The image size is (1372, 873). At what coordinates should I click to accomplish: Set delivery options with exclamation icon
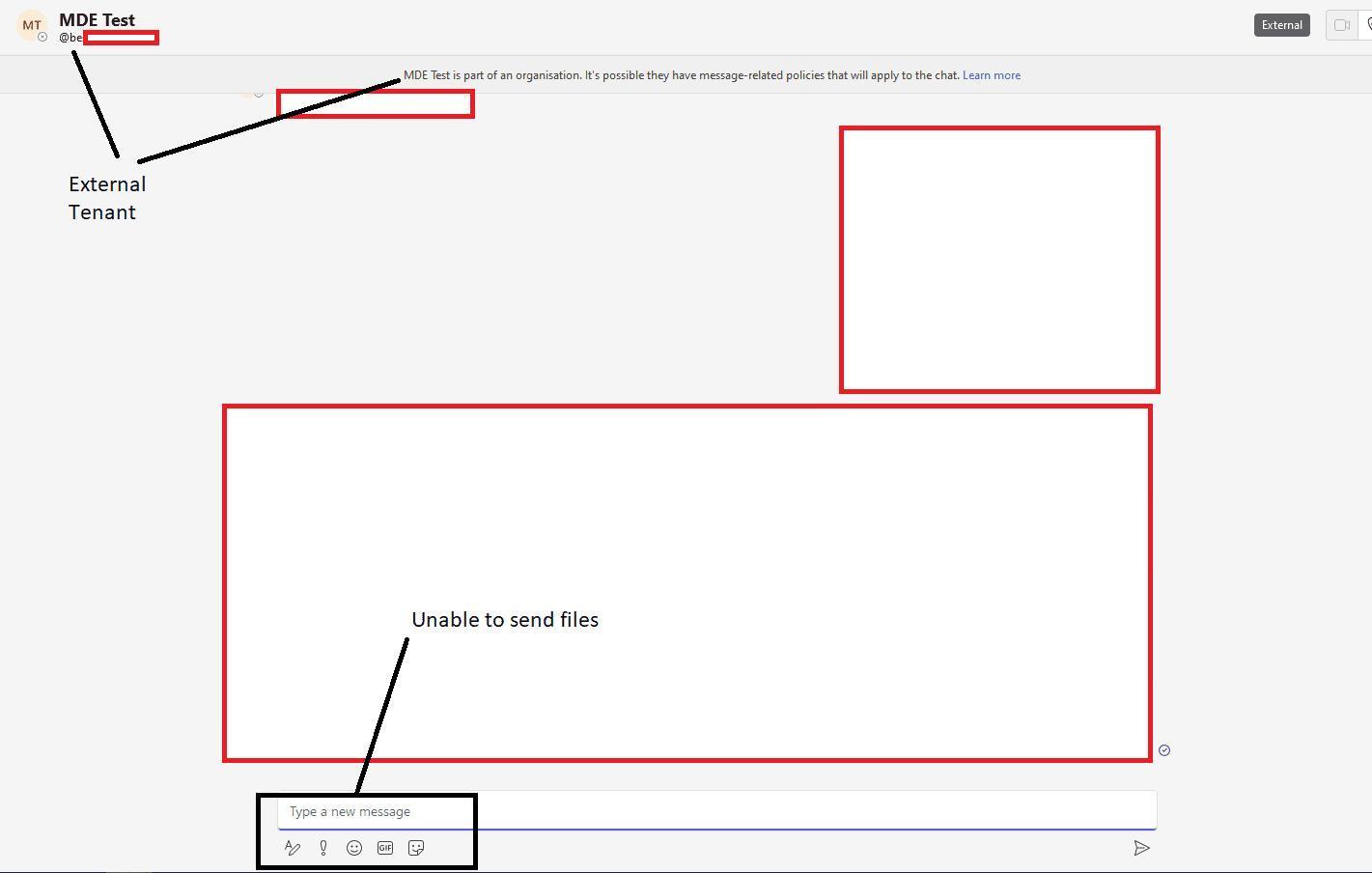323,848
